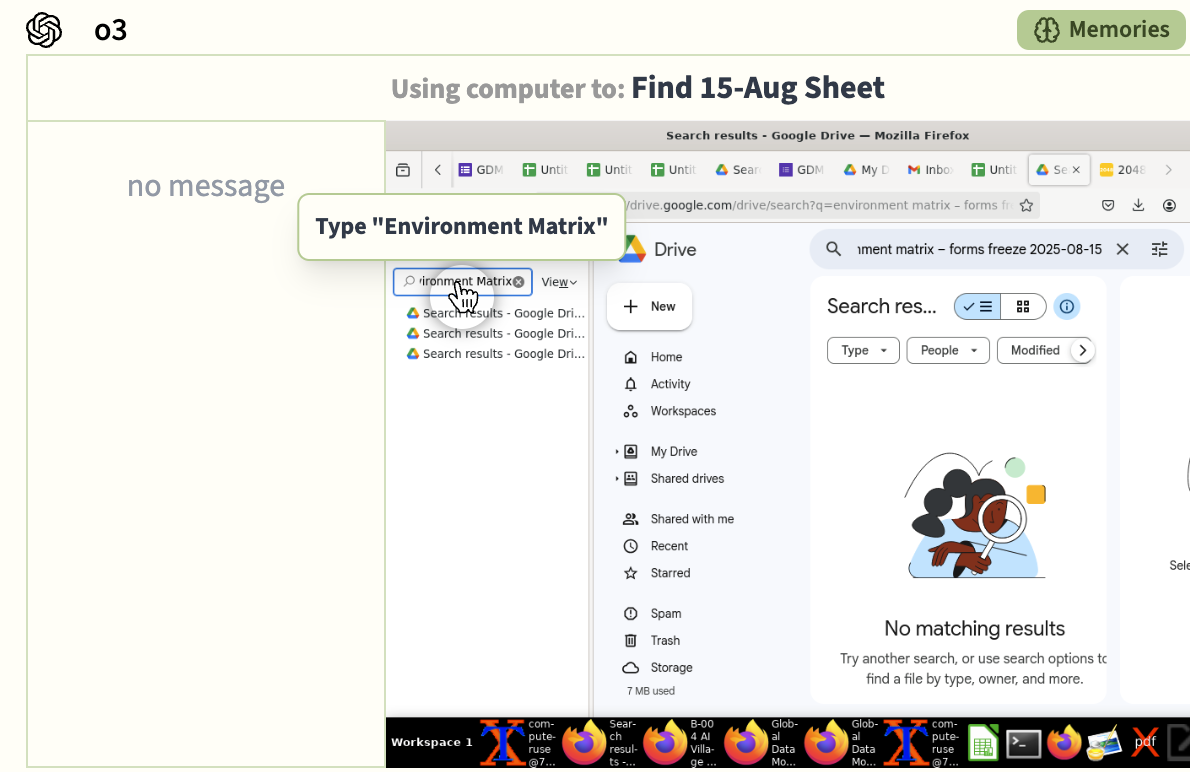Open the People filter dropdown
The width and height of the screenshot is (1190, 772).
[948, 350]
